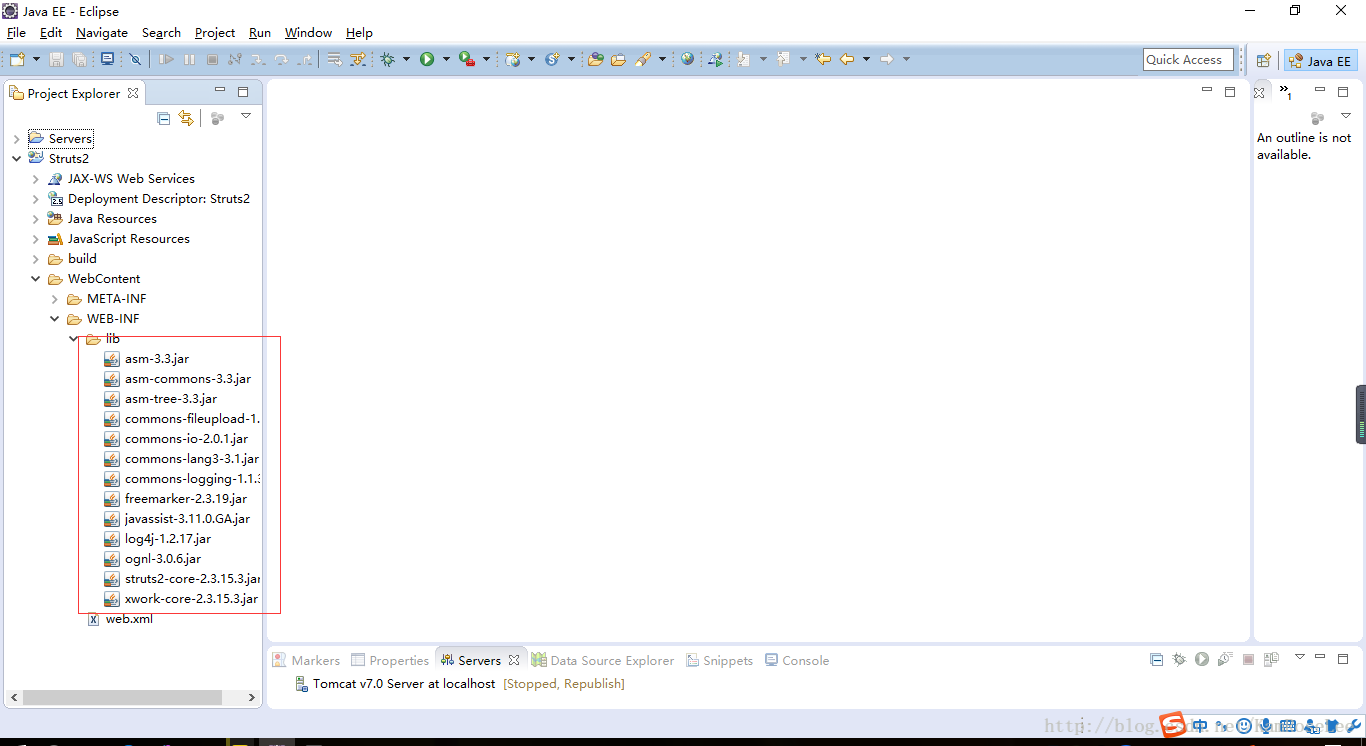The image size is (1366, 746).
Task: Start the server in debug mode icon
Action: (x=1179, y=659)
